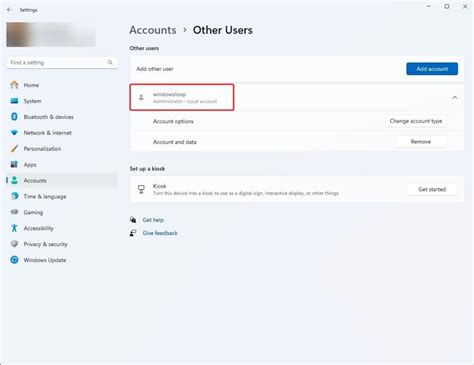
Task: Click the Accounts person icon in sidebar
Action: pos(14,180)
